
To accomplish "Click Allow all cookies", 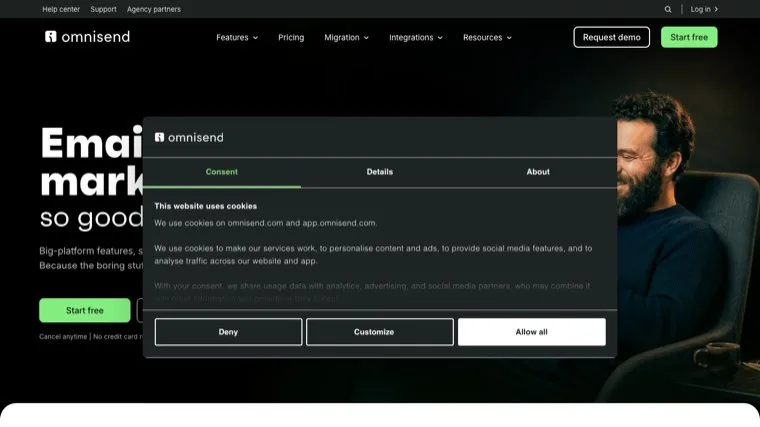I will (532, 332).
